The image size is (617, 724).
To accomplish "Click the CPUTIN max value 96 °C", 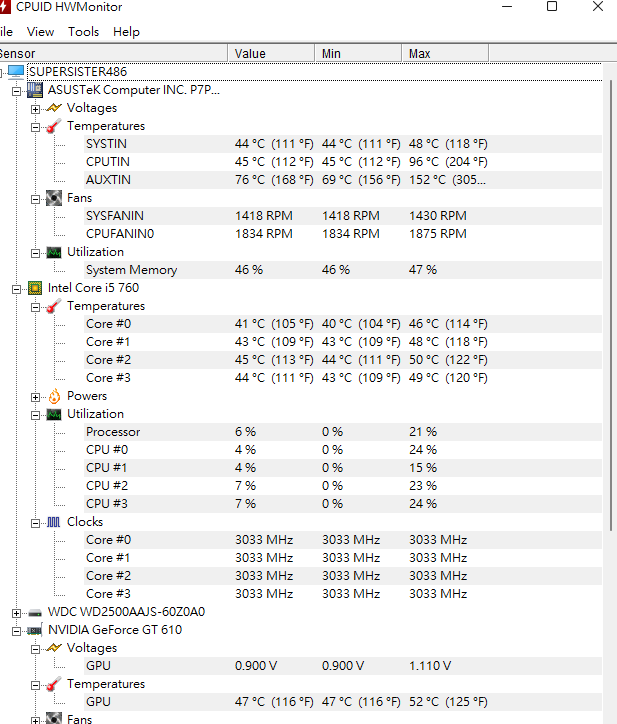I will [448, 162].
